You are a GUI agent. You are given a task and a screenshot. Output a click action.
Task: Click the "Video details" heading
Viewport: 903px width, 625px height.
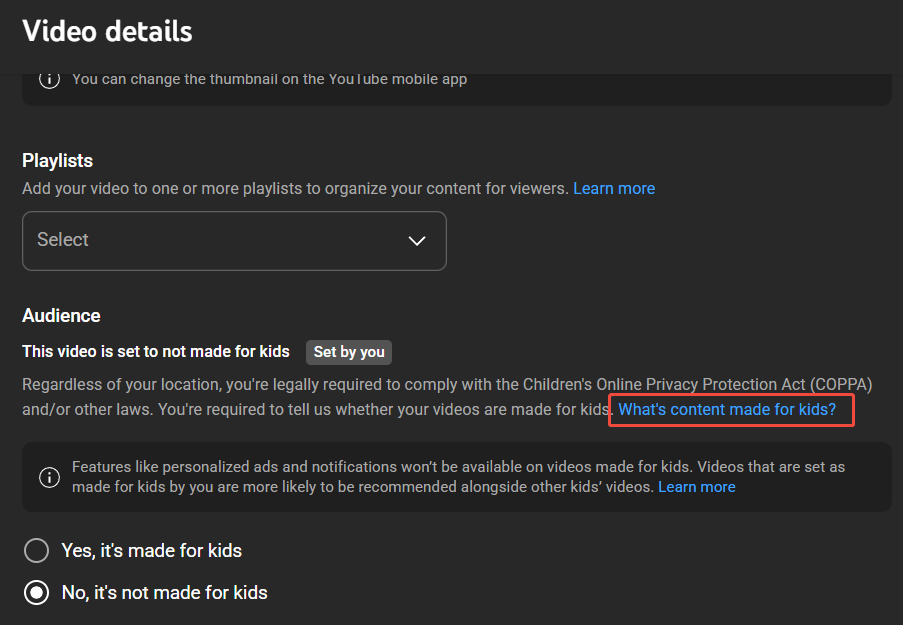point(107,31)
